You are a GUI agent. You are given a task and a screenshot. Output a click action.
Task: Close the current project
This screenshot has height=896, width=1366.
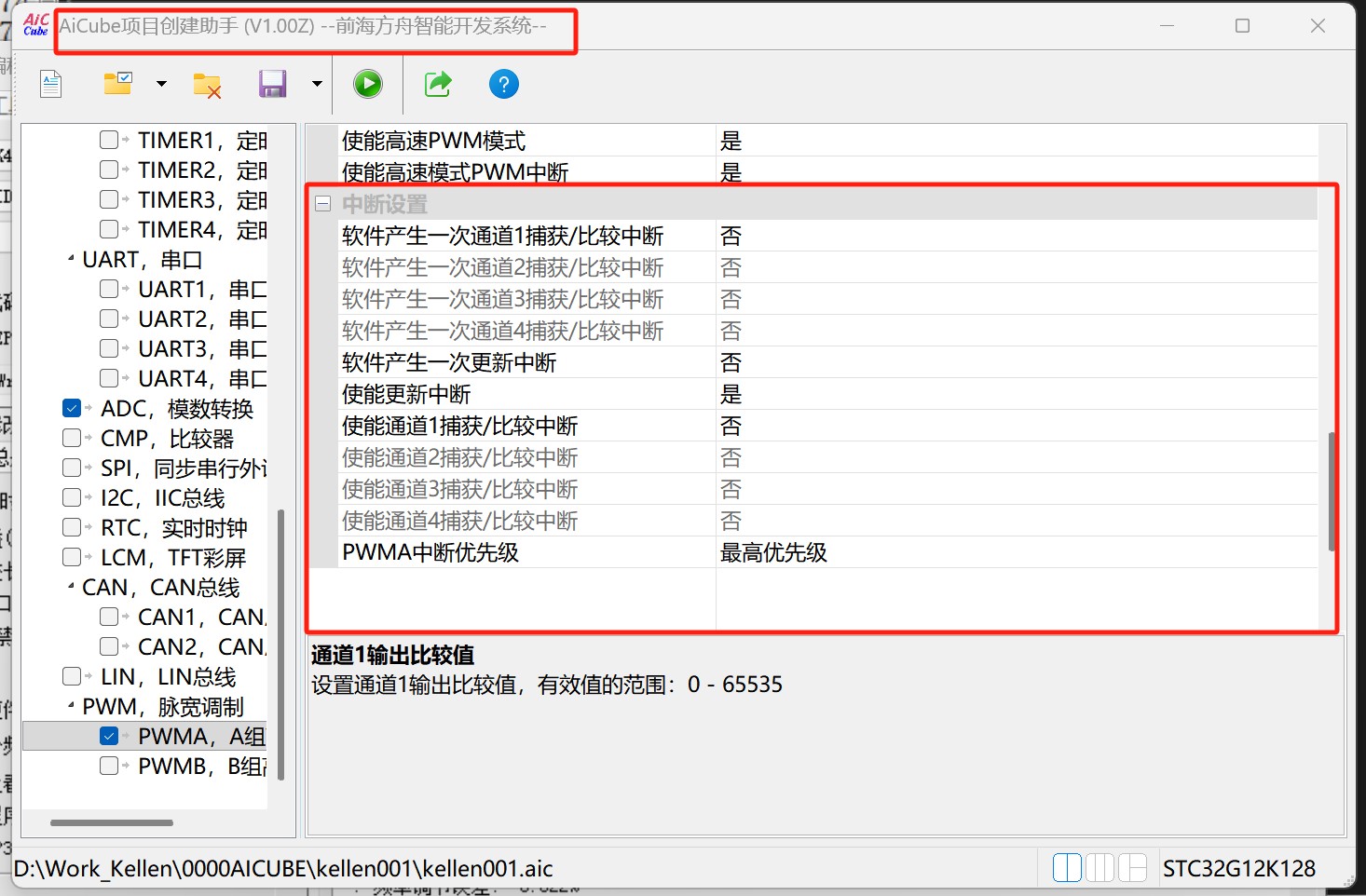207,84
